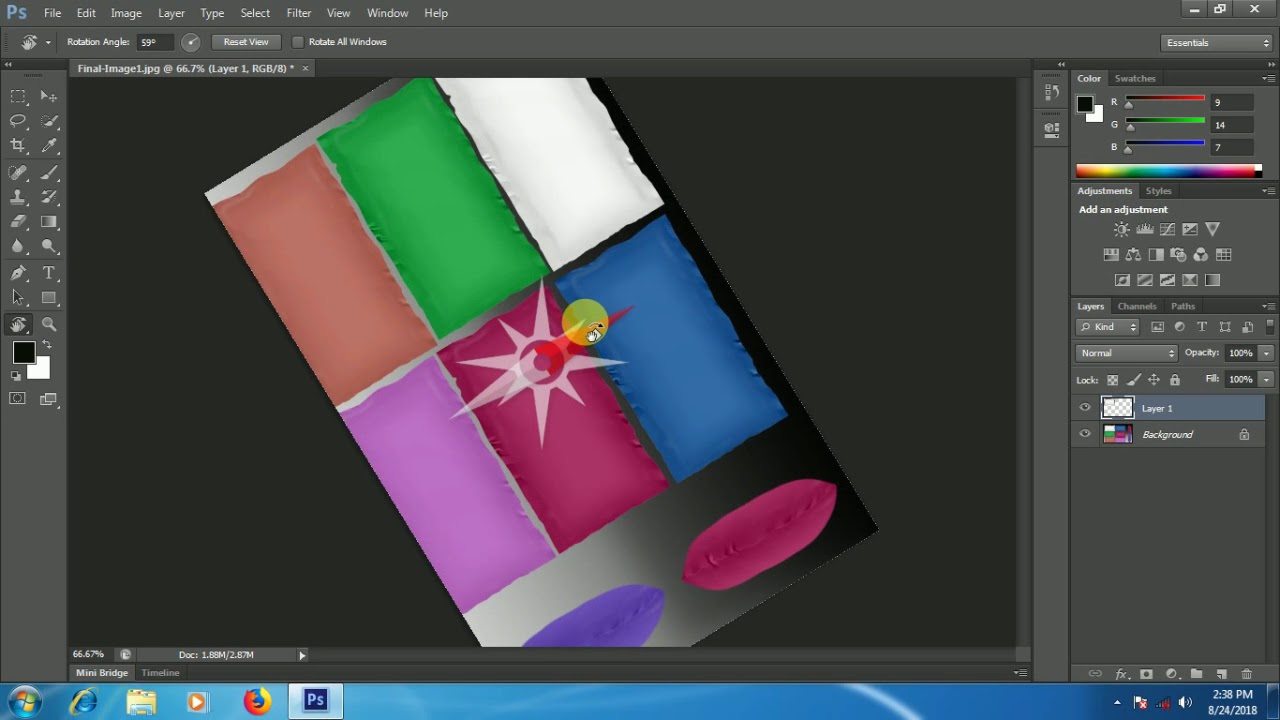Screen dimensions: 1280x720
Task: Delete layer using trash icon
Action: pos(1246,674)
